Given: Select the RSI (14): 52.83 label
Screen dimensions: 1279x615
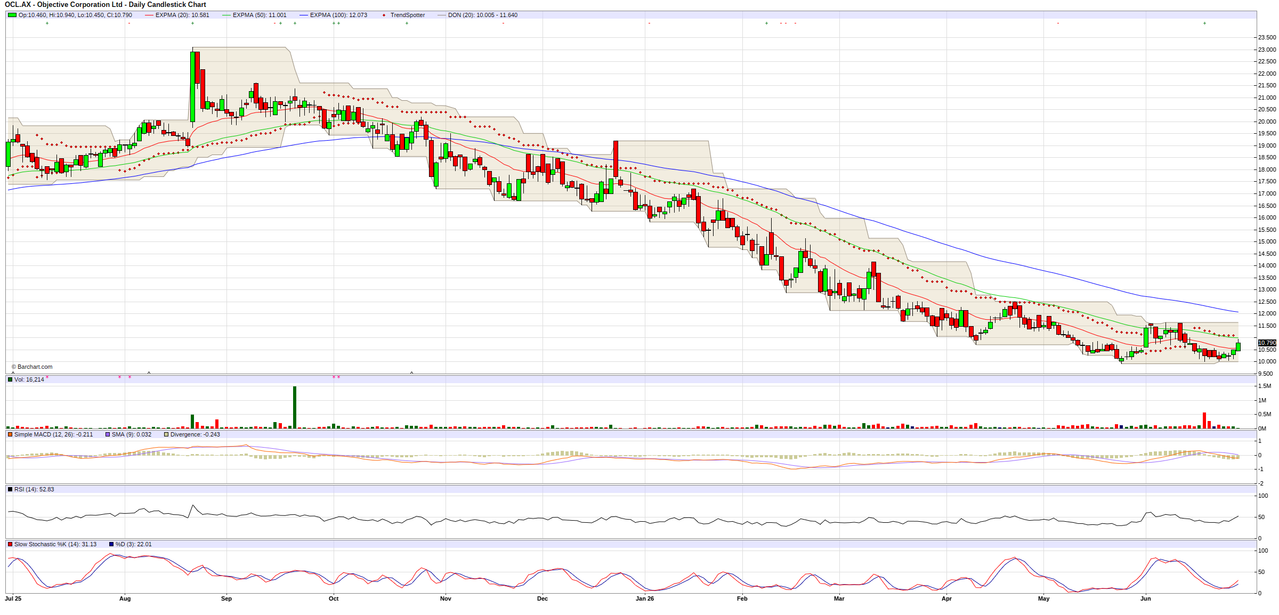Looking at the screenshot, I should pos(34,489).
